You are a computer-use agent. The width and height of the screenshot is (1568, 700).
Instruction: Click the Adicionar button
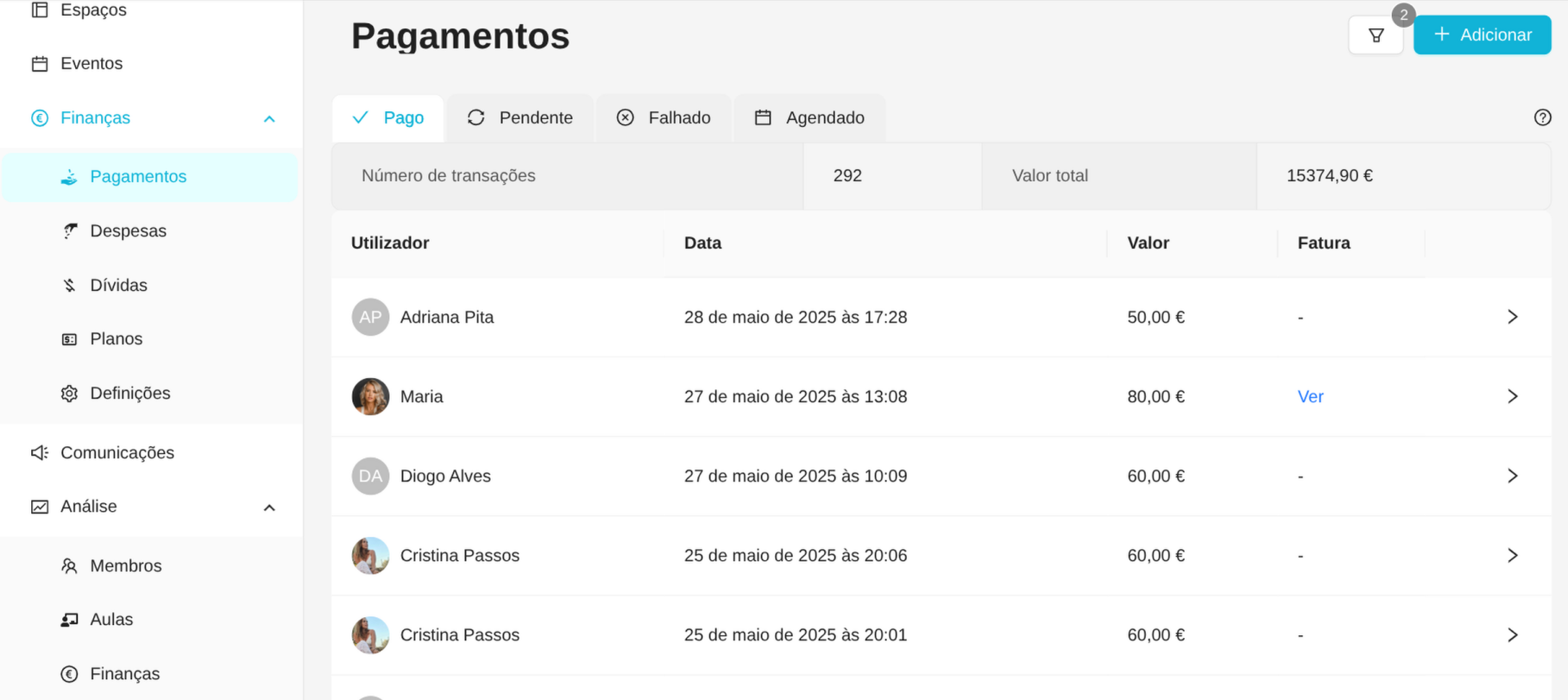(1482, 35)
